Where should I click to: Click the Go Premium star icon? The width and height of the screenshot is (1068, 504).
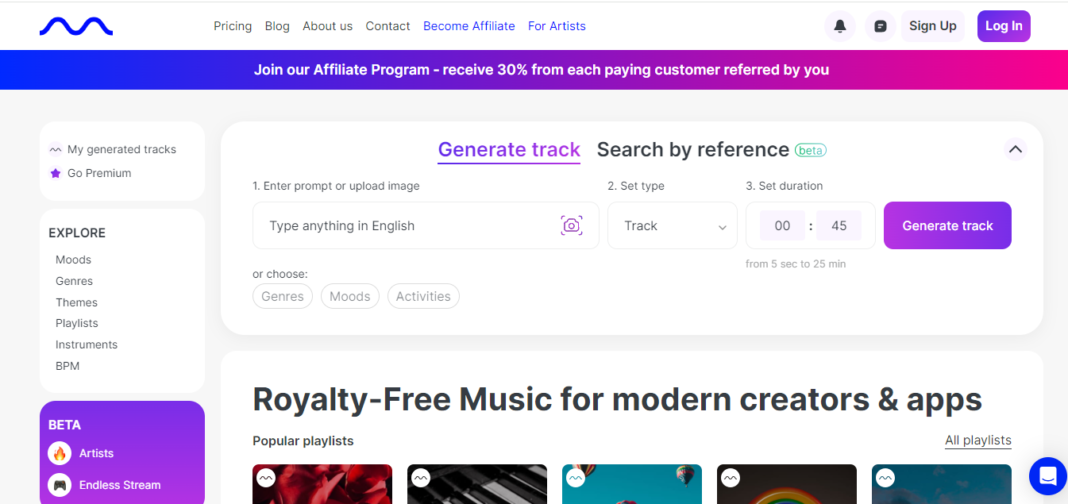(x=55, y=173)
